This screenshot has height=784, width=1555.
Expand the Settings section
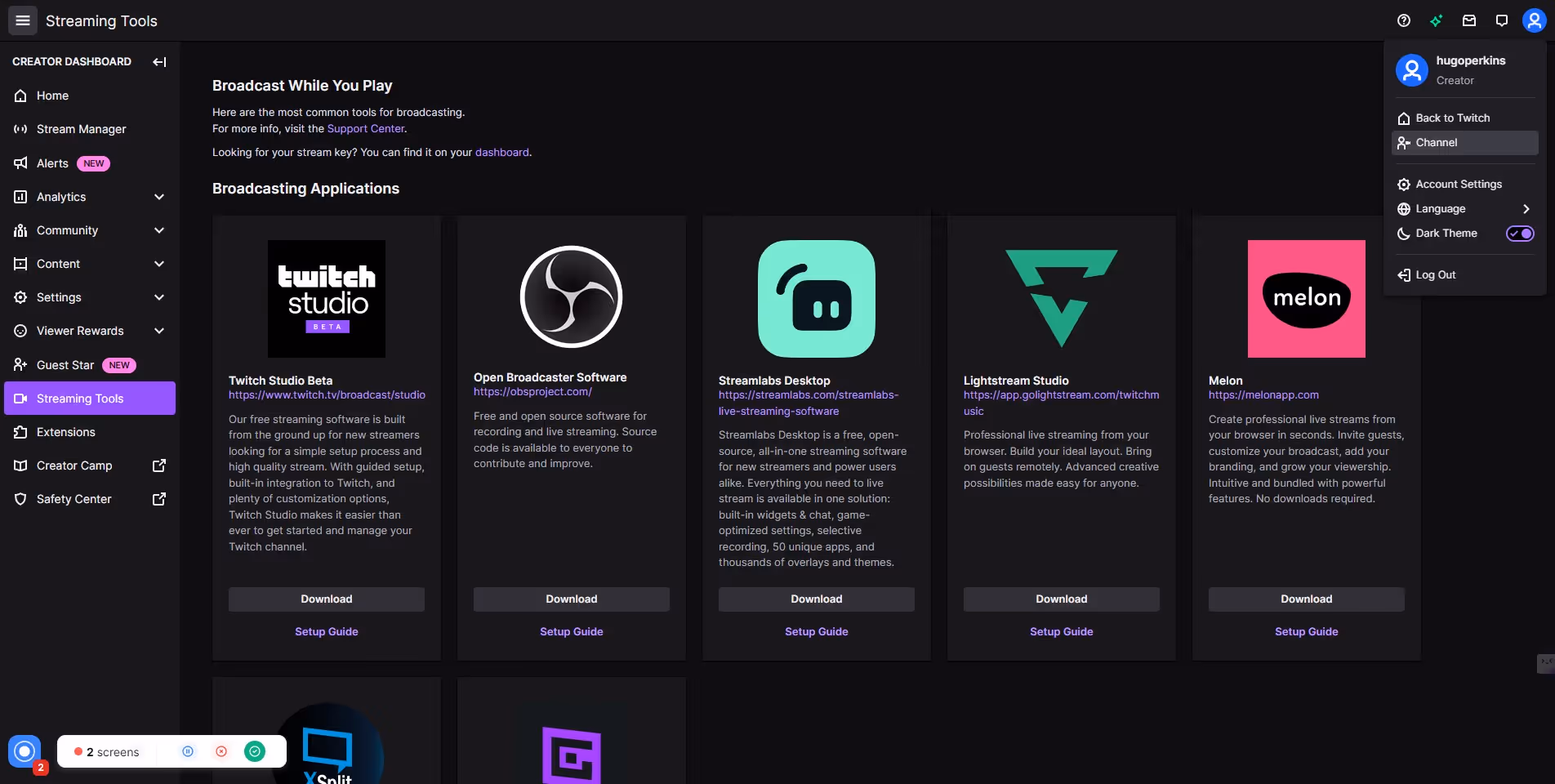point(159,297)
